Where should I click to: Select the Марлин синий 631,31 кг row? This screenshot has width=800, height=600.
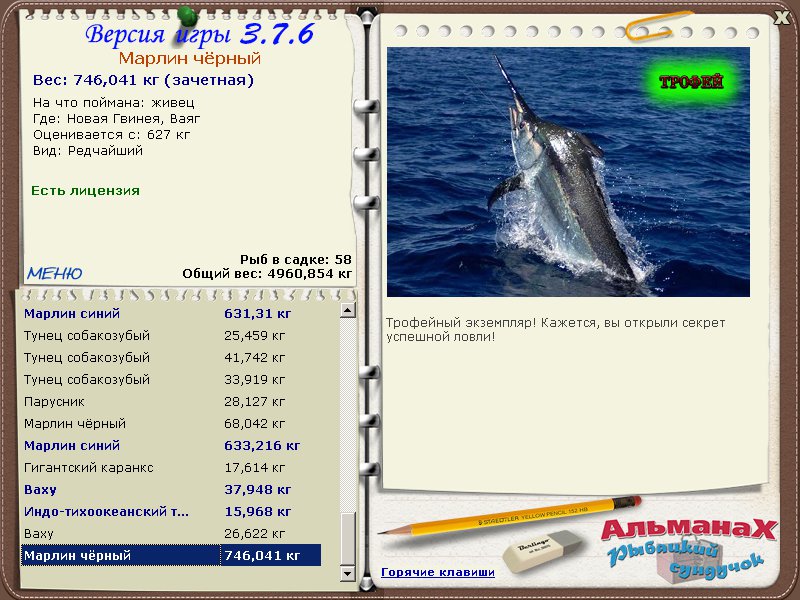(171, 313)
